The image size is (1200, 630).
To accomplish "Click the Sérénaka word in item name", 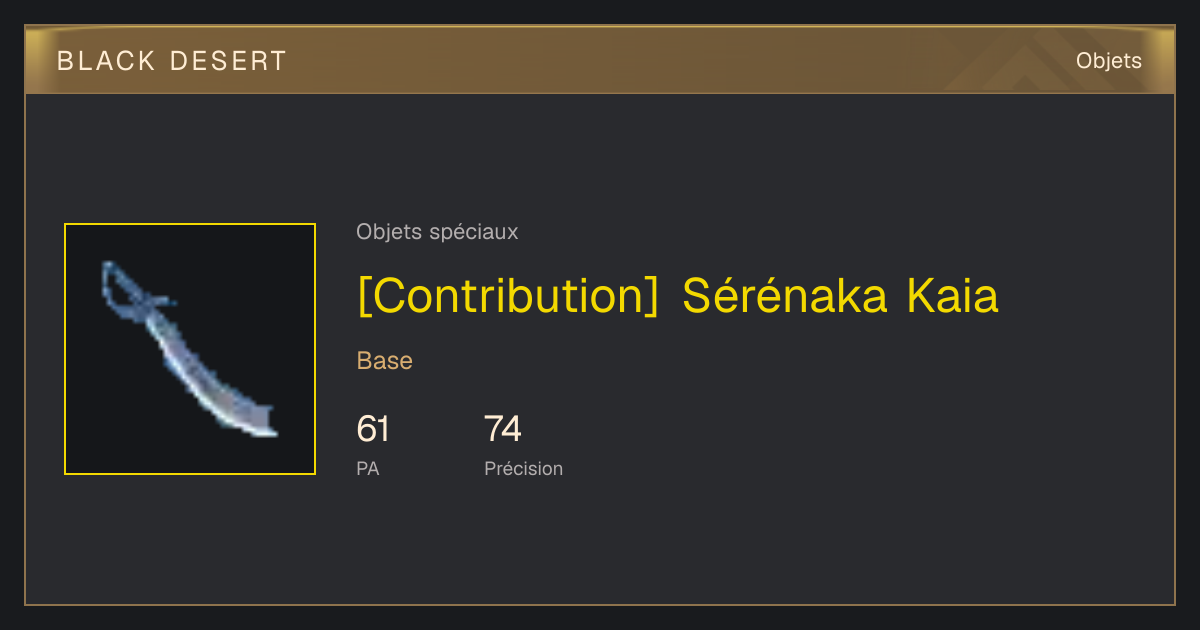I will coord(785,296).
